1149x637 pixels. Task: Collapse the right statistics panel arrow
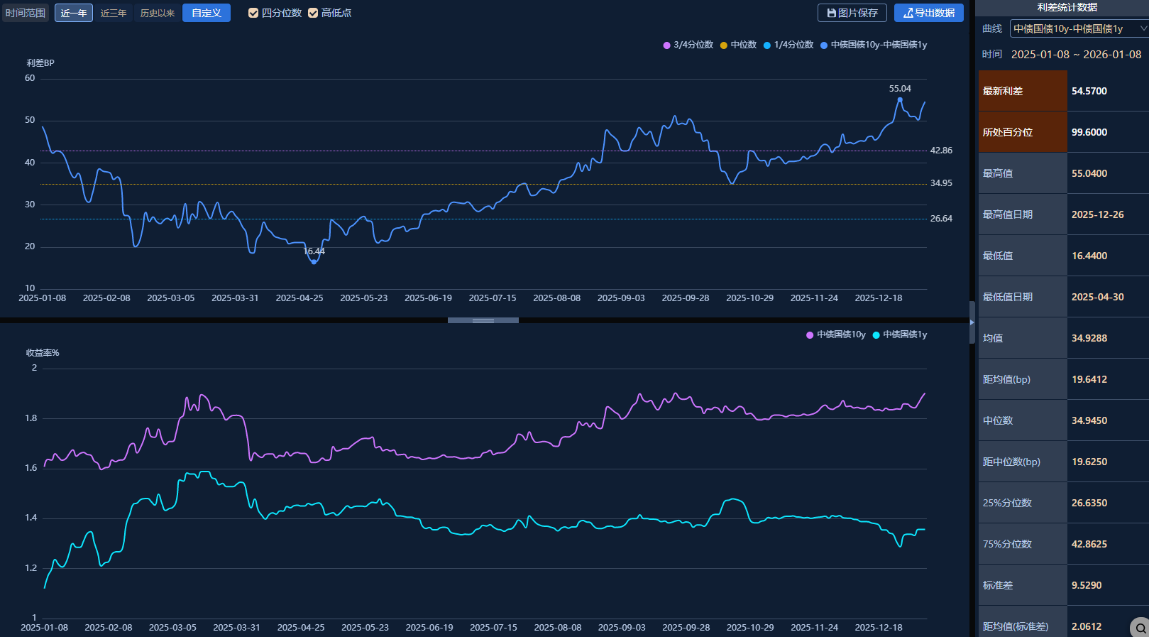(972, 322)
